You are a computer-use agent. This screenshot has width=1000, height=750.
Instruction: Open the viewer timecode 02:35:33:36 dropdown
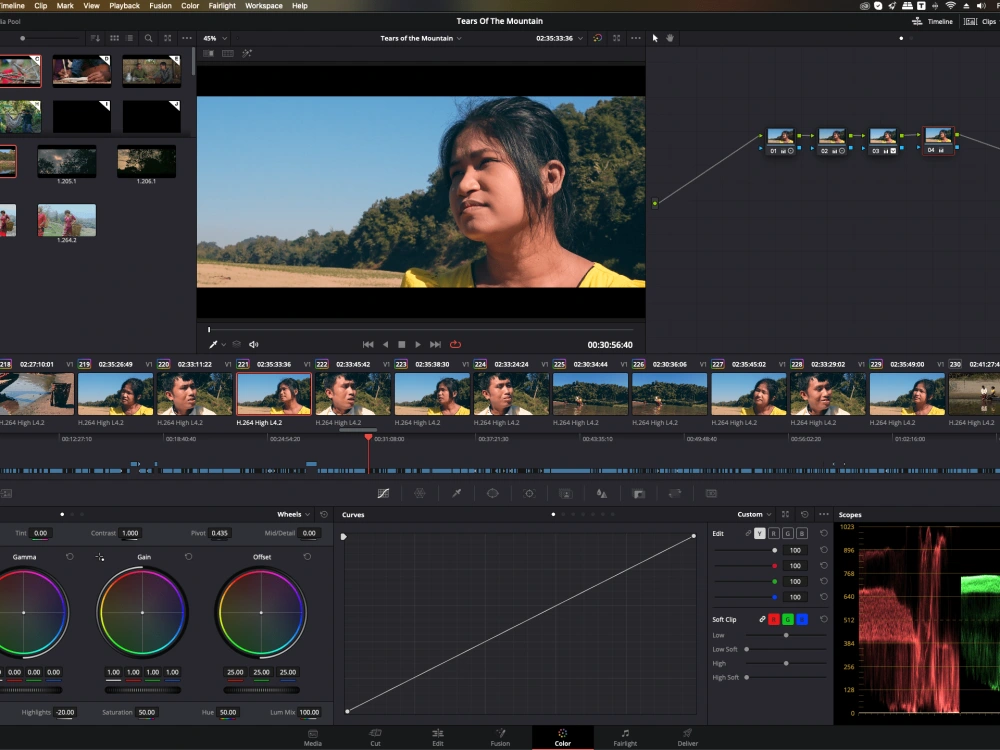point(559,38)
